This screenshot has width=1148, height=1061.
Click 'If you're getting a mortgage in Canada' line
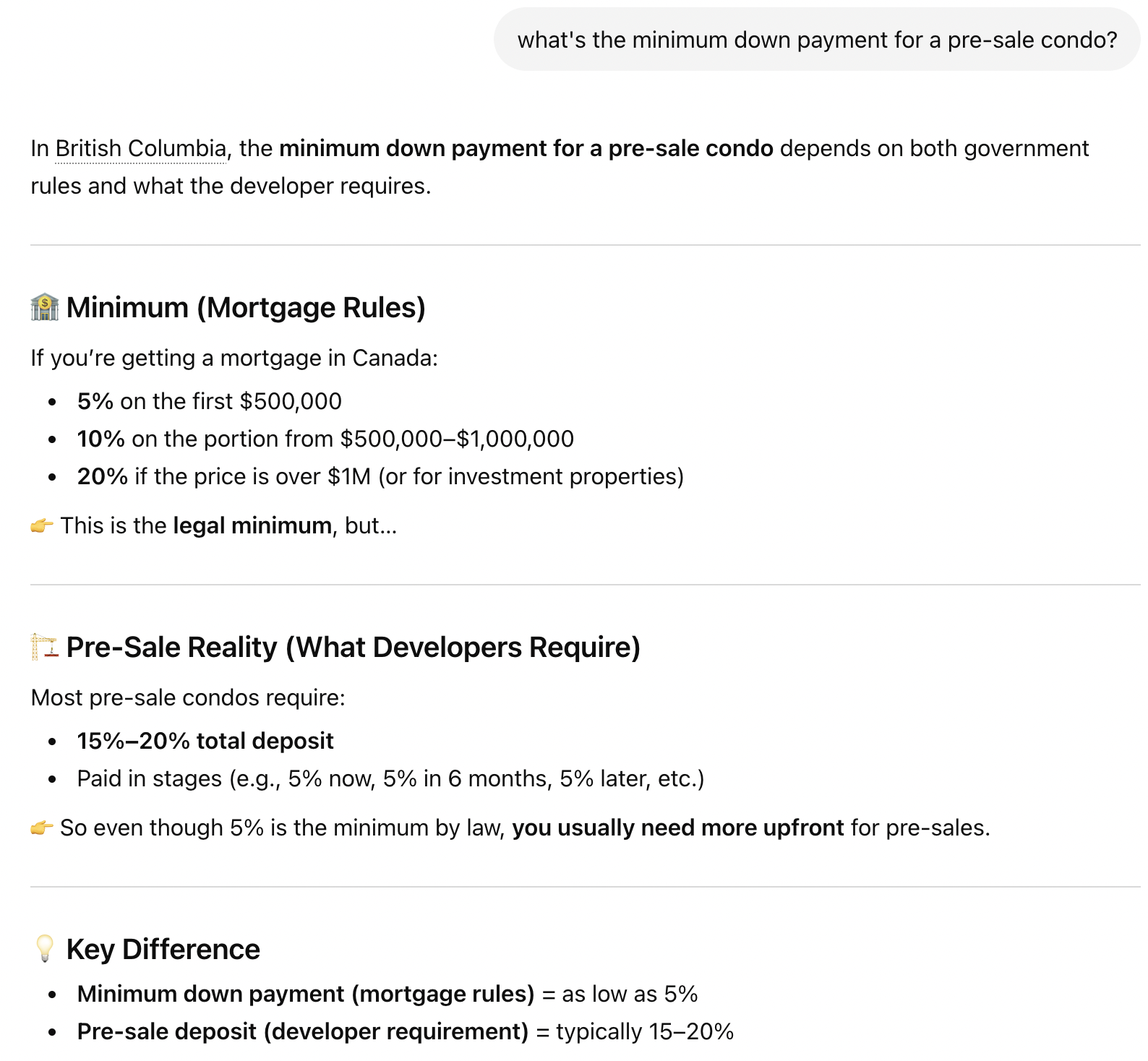click(234, 358)
